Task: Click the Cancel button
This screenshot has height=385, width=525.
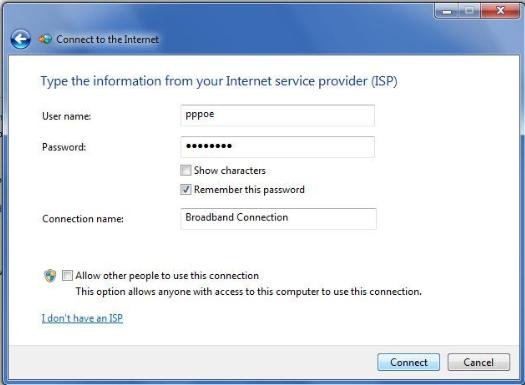Action: (x=479, y=362)
